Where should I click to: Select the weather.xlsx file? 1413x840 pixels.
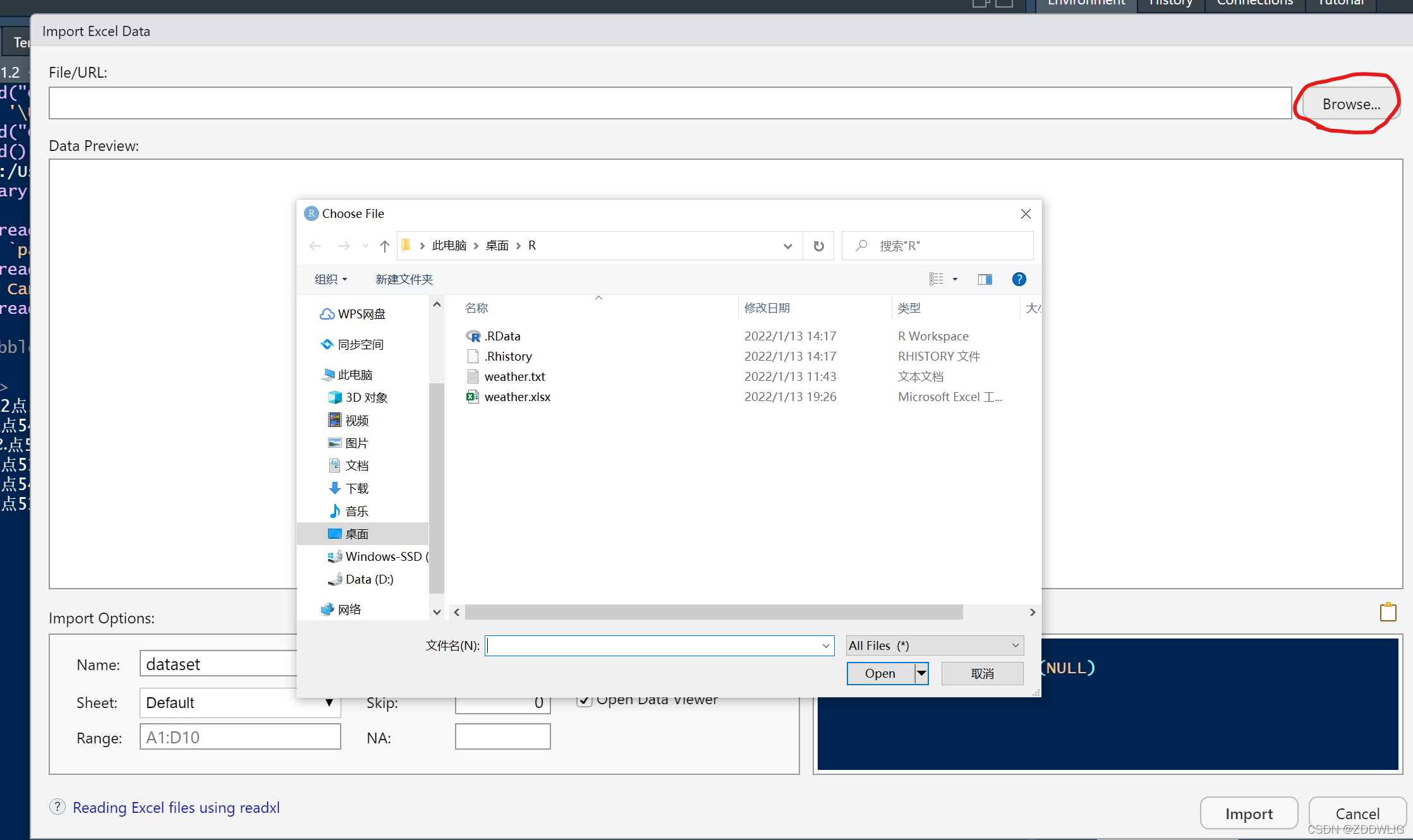point(508,397)
